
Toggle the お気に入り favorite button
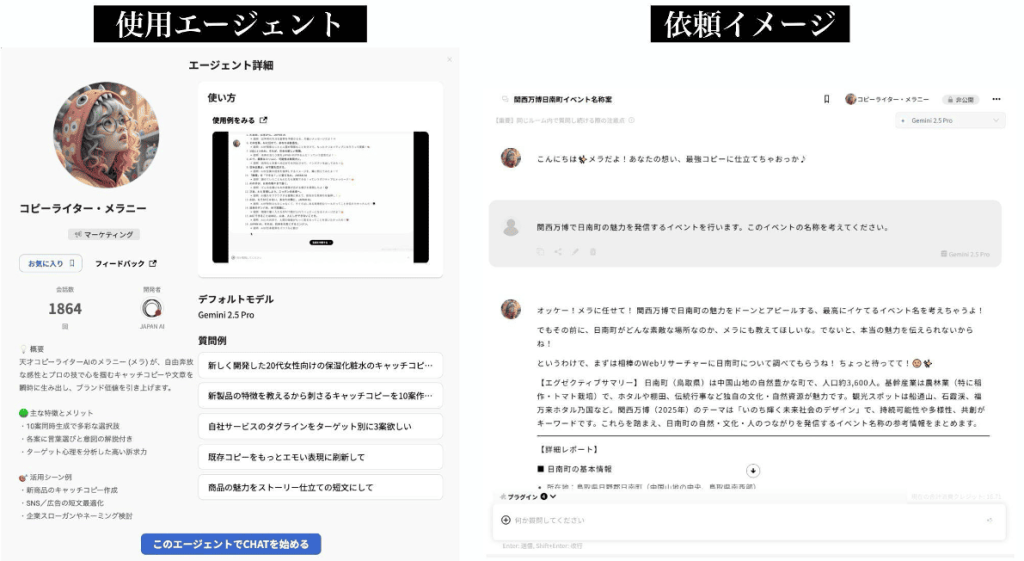[50, 263]
